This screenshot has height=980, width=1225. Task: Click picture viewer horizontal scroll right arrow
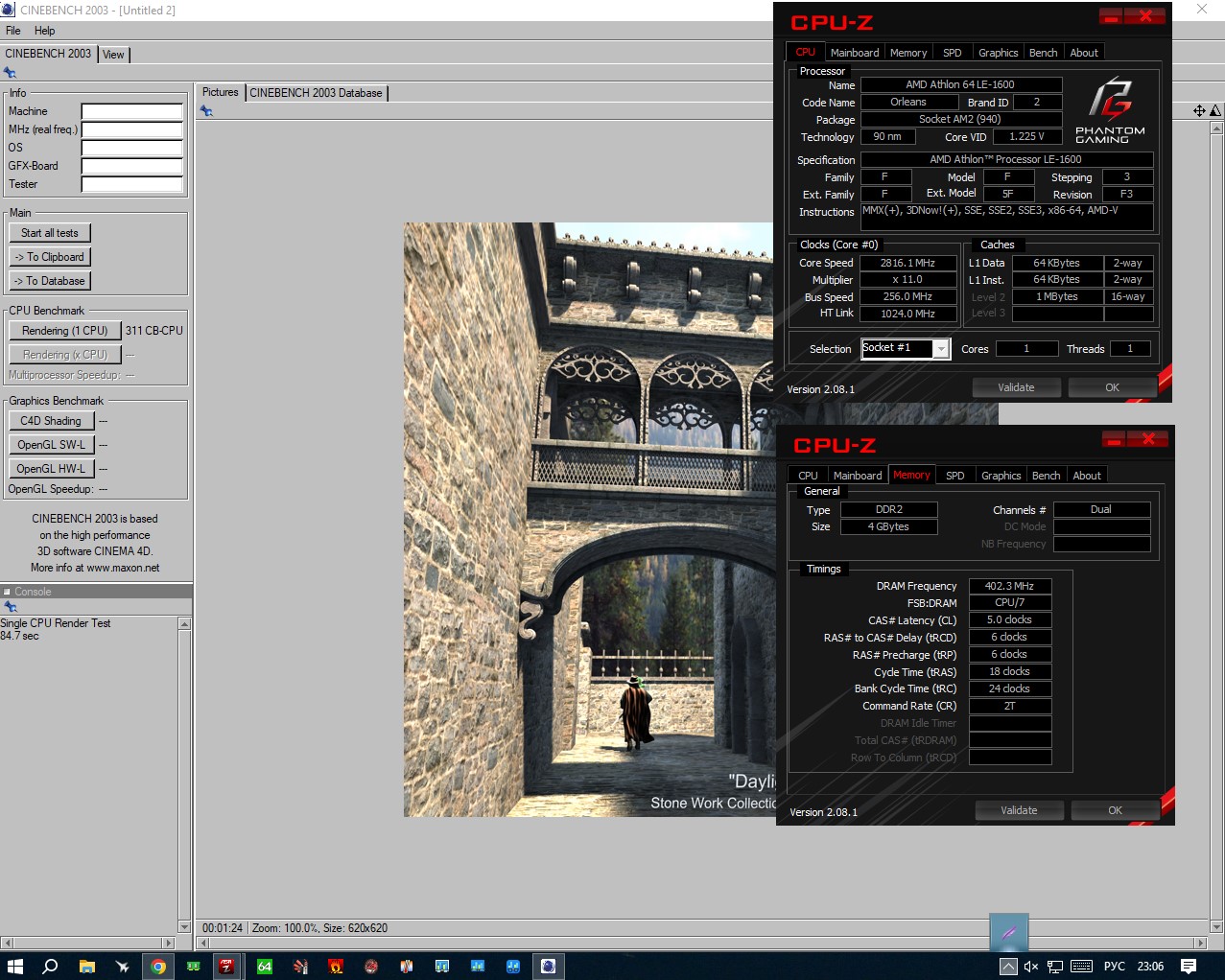coord(1199,944)
